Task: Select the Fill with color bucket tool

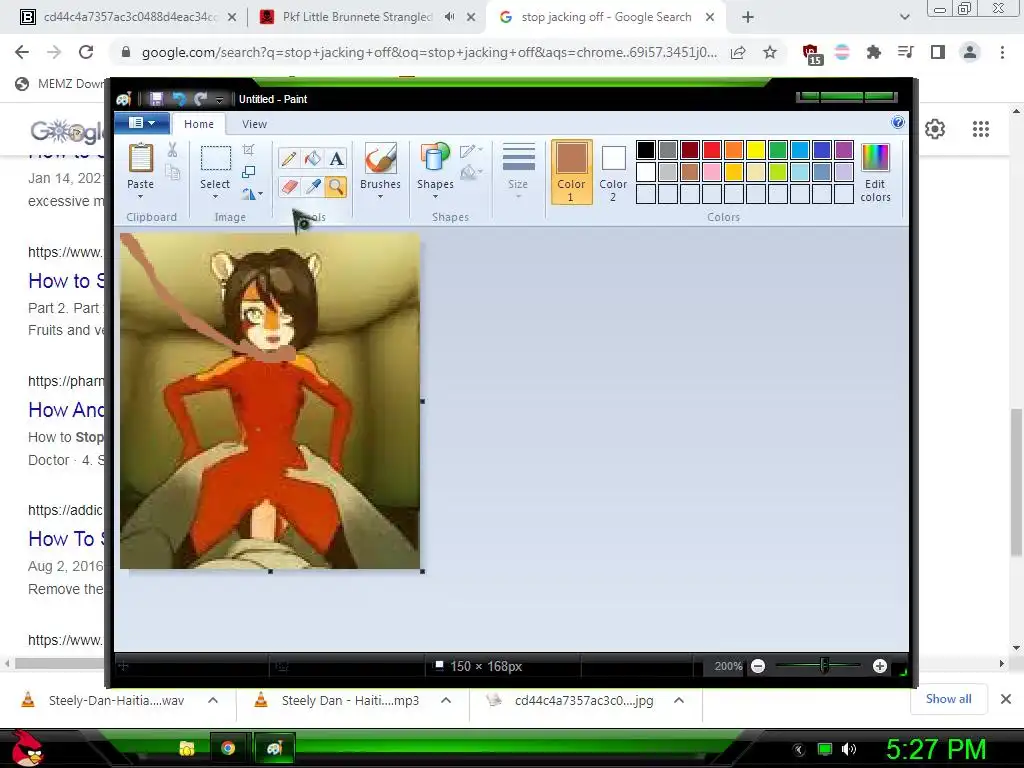Action: (x=313, y=159)
